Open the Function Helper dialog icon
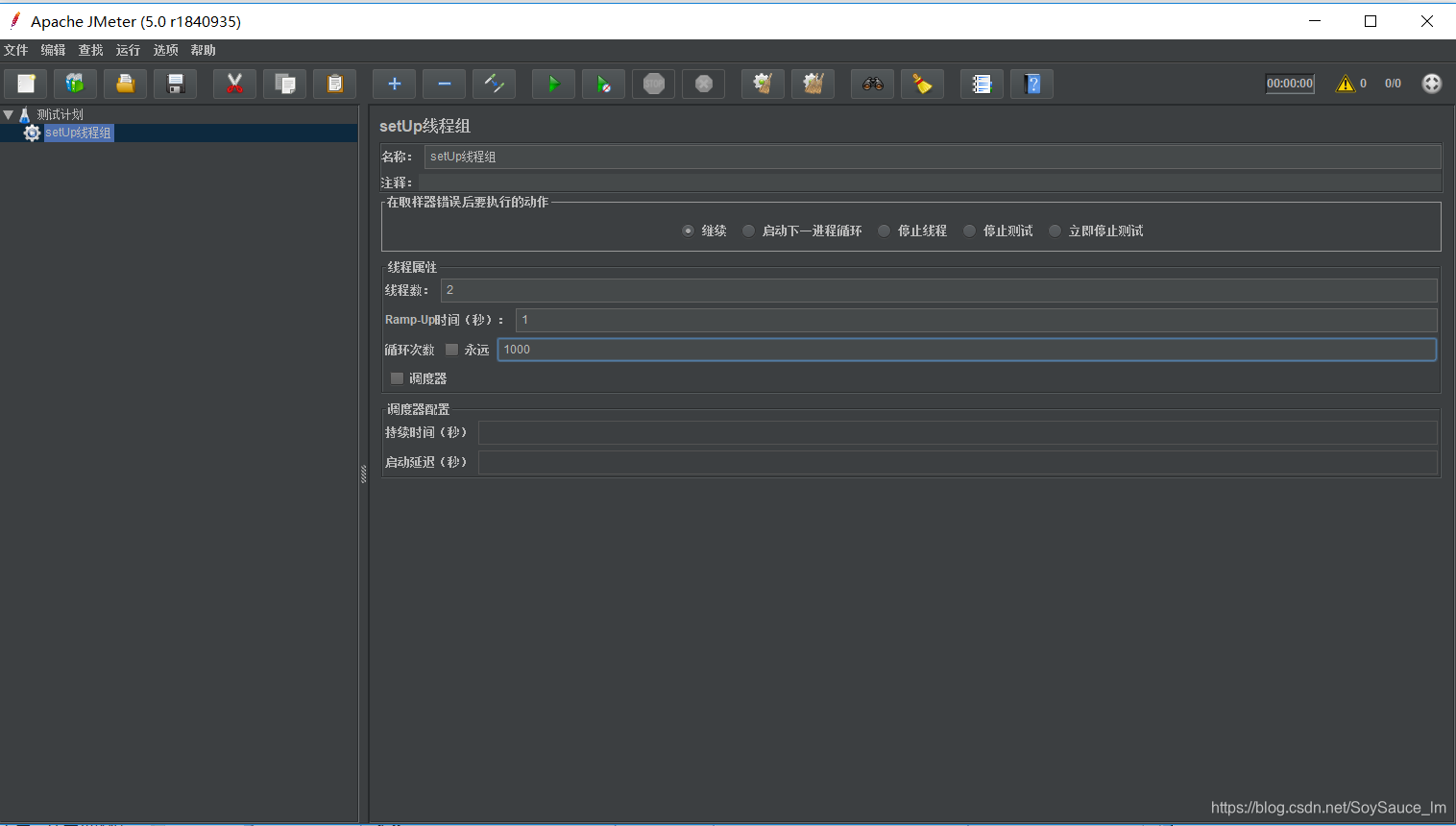Screen dimensions: 1456x826 (982, 85)
